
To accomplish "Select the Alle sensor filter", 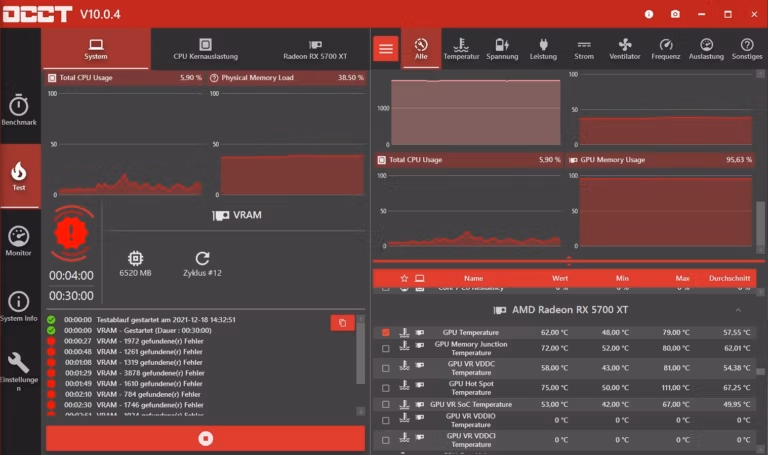I will [421, 49].
